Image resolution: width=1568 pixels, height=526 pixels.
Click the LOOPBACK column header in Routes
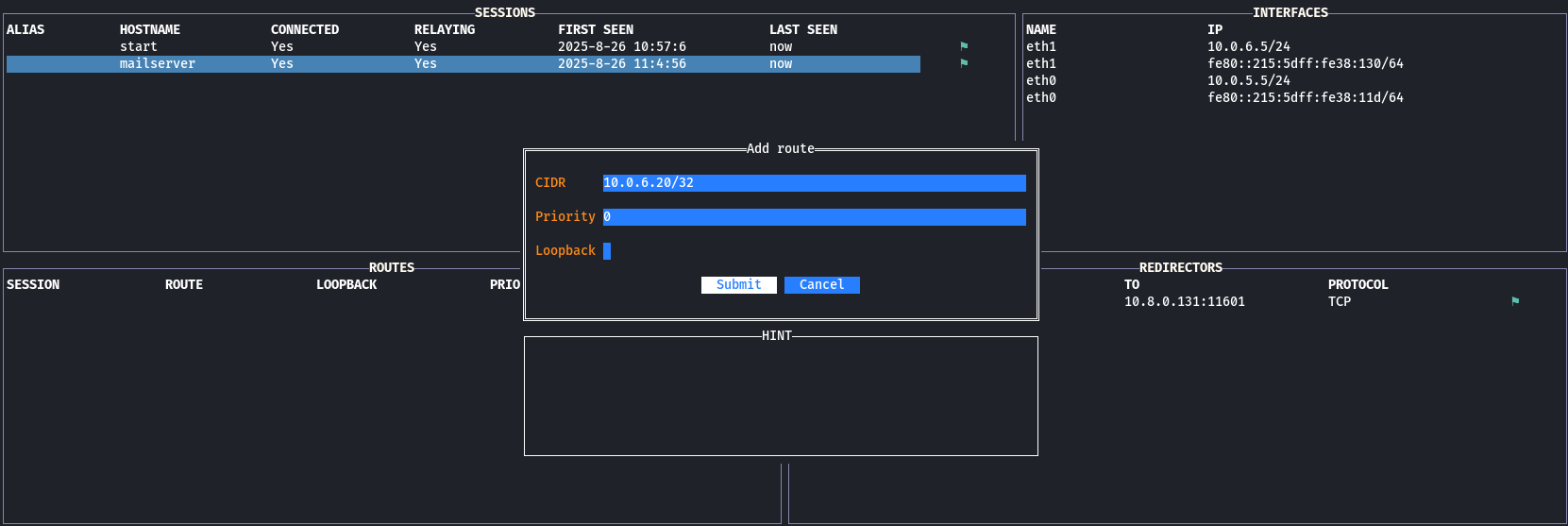coord(346,284)
